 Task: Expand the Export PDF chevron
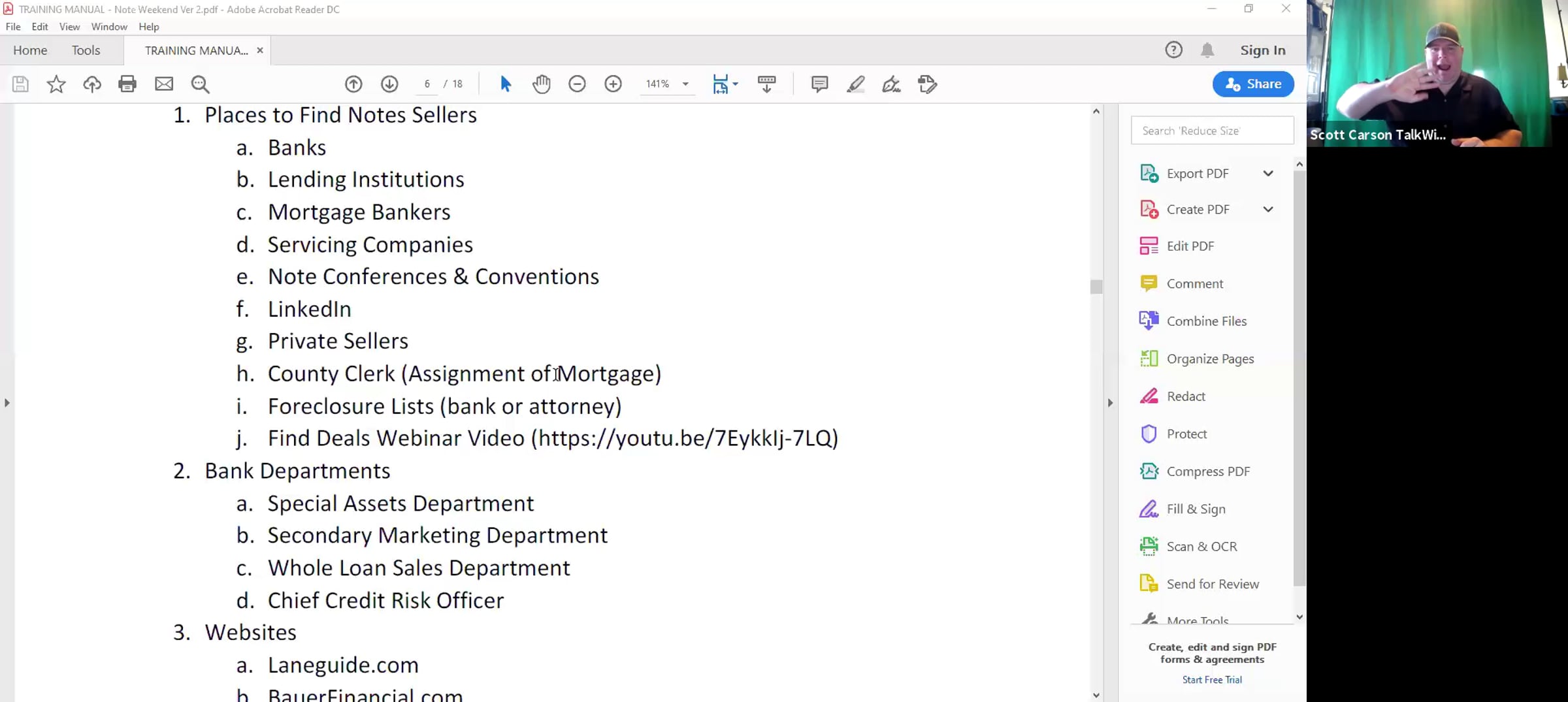tap(1268, 173)
